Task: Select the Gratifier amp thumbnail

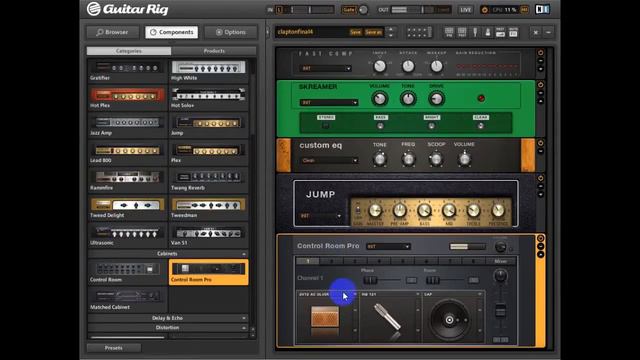Action: (x=127, y=71)
